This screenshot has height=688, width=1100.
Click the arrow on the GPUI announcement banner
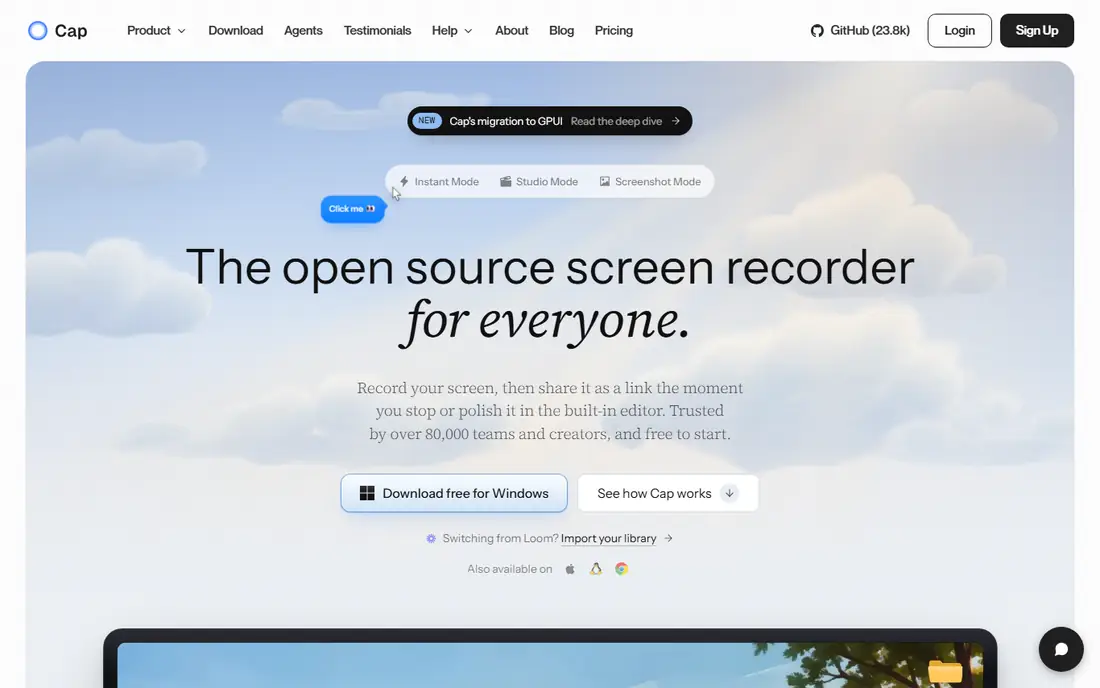[x=676, y=121]
